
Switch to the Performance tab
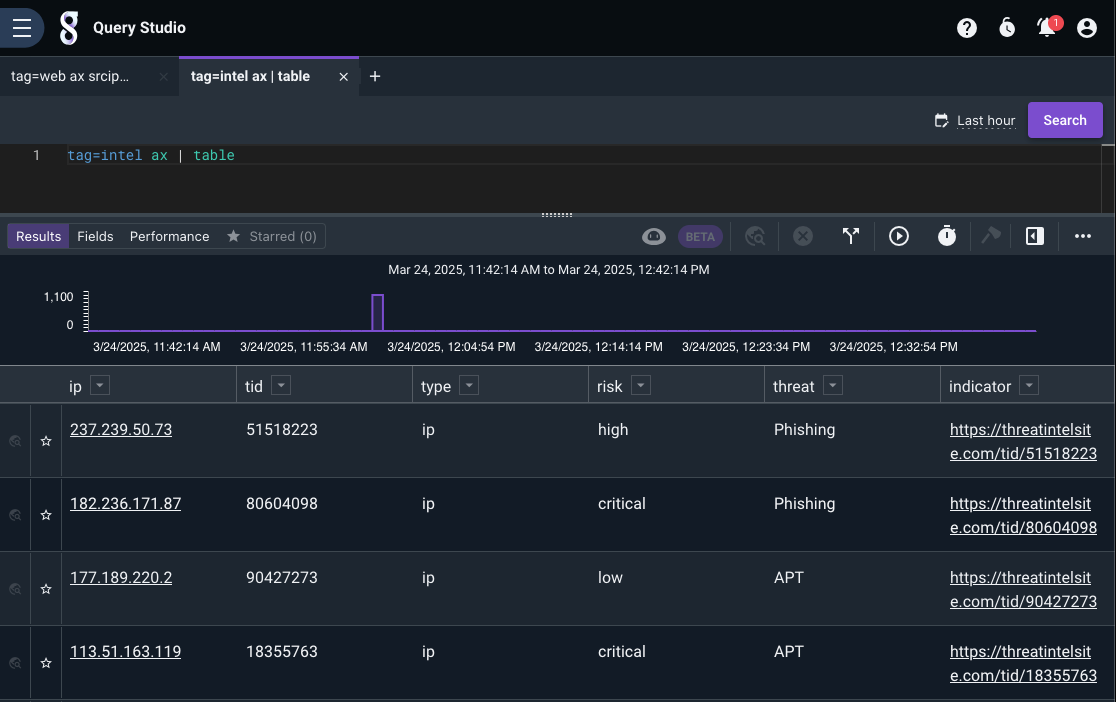(169, 236)
